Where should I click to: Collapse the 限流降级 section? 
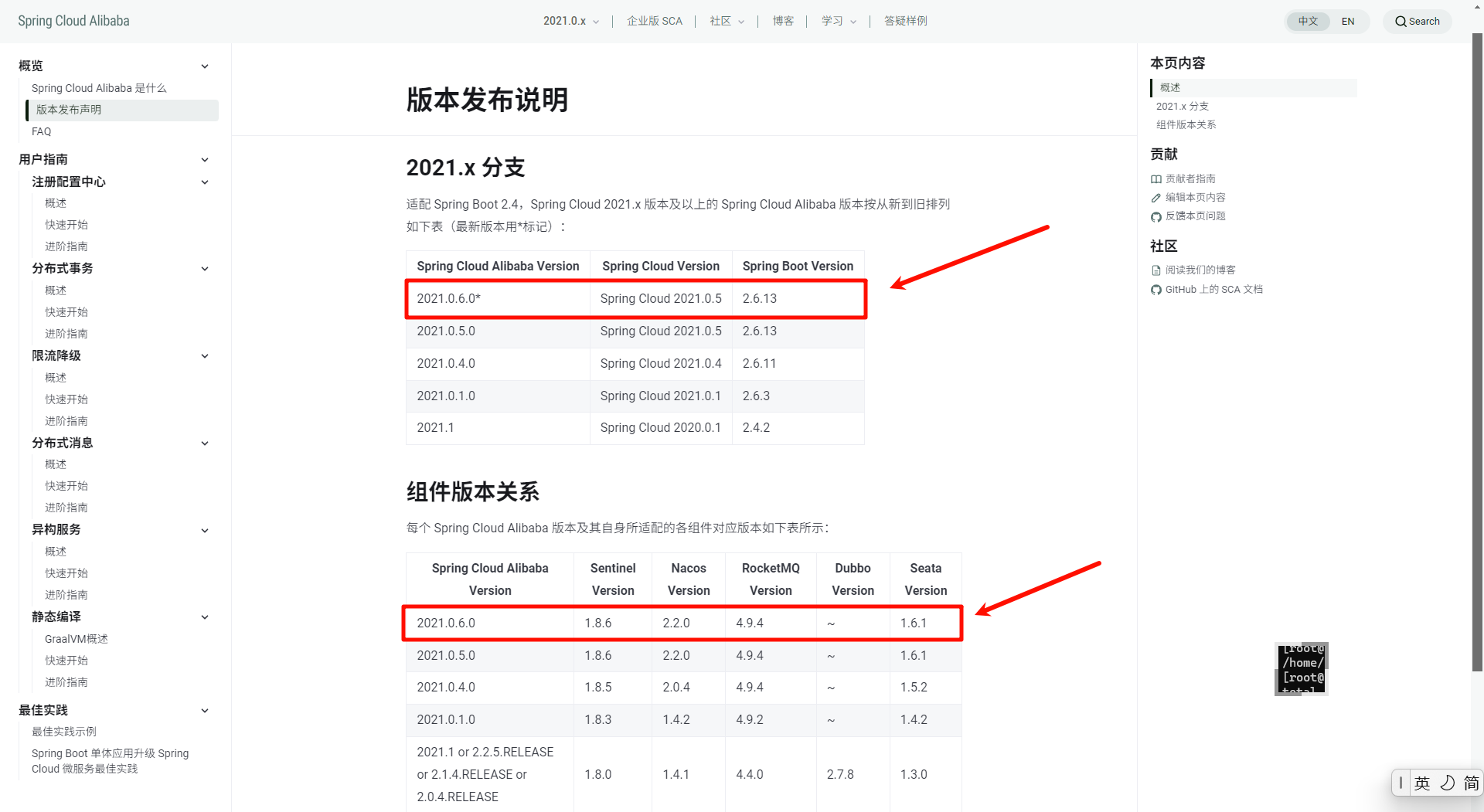[x=205, y=356]
